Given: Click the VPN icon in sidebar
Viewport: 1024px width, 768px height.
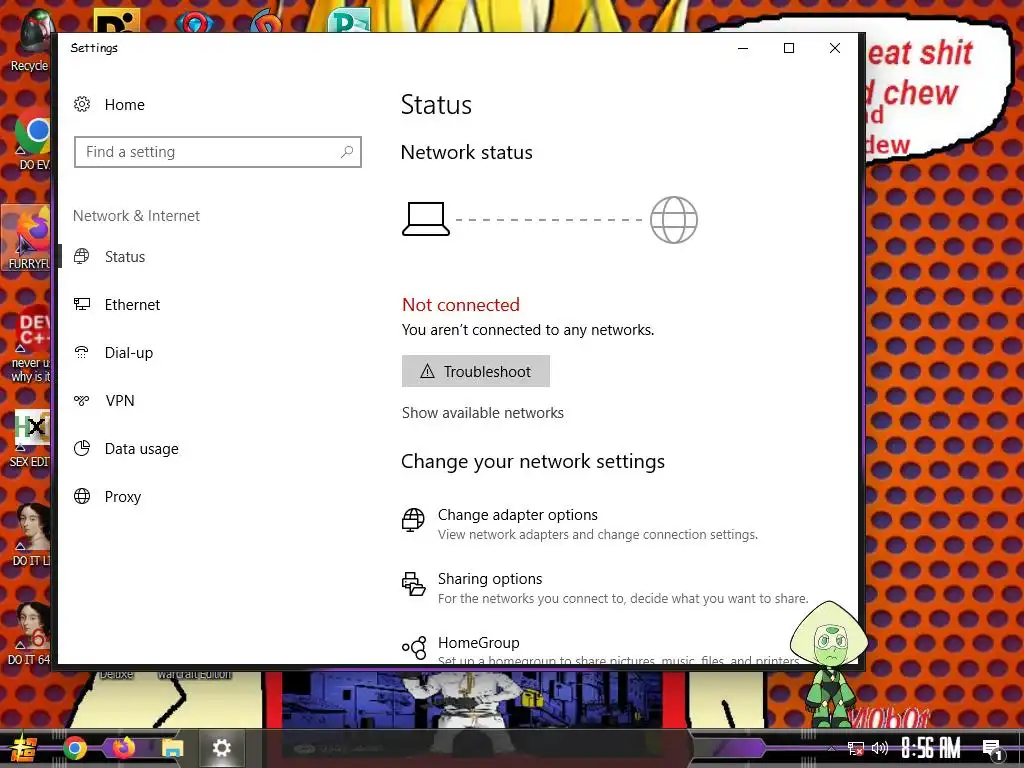Looking at the screenshot, I should coord(82,400).
